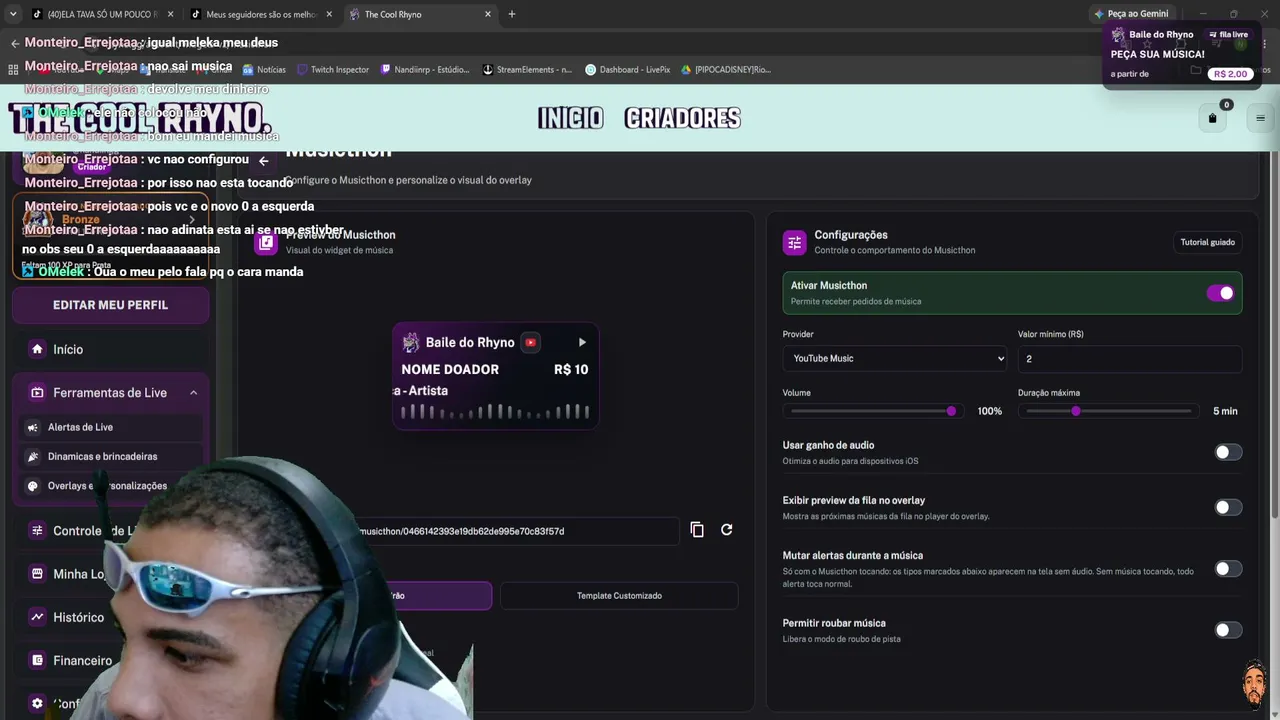Click the party icon for Dinamicas e brincadeiras
Viewport: 1280px width, 720px height.
pos(33,456)
